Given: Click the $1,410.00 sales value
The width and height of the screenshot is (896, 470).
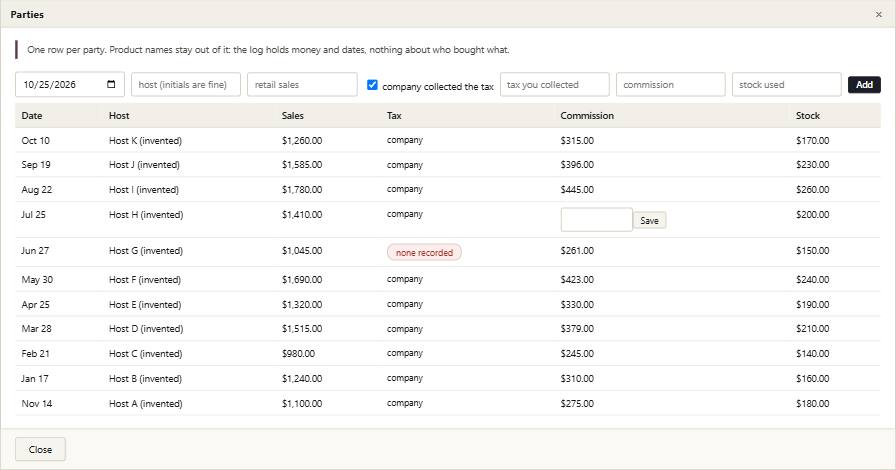Looking at the screenshot, I should click(302, 215).
